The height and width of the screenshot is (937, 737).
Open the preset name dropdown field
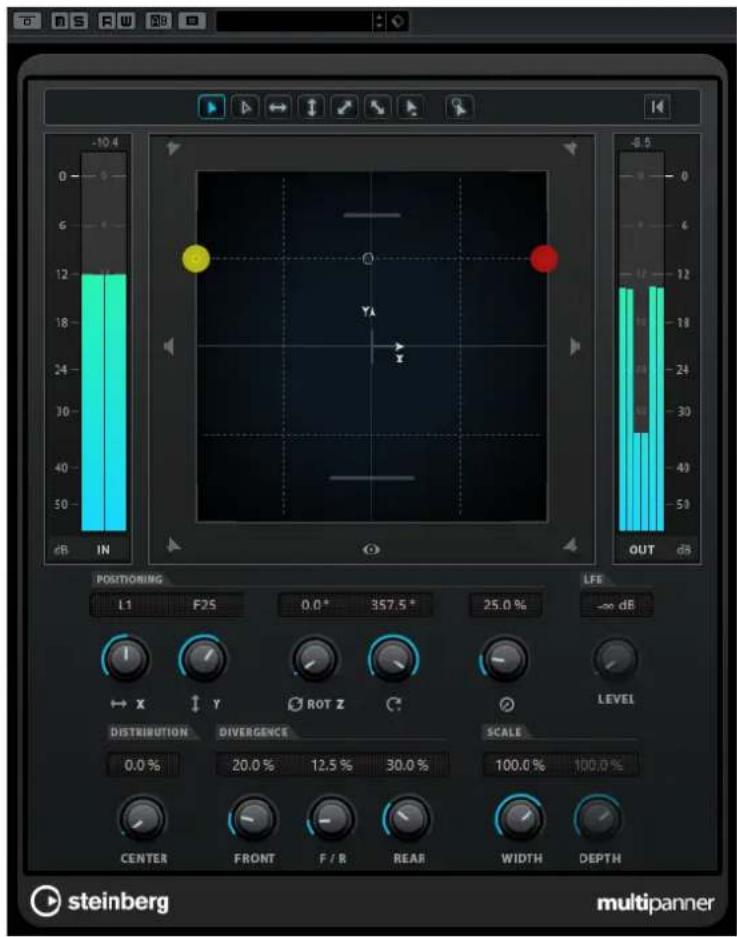[x=294, y=22]
